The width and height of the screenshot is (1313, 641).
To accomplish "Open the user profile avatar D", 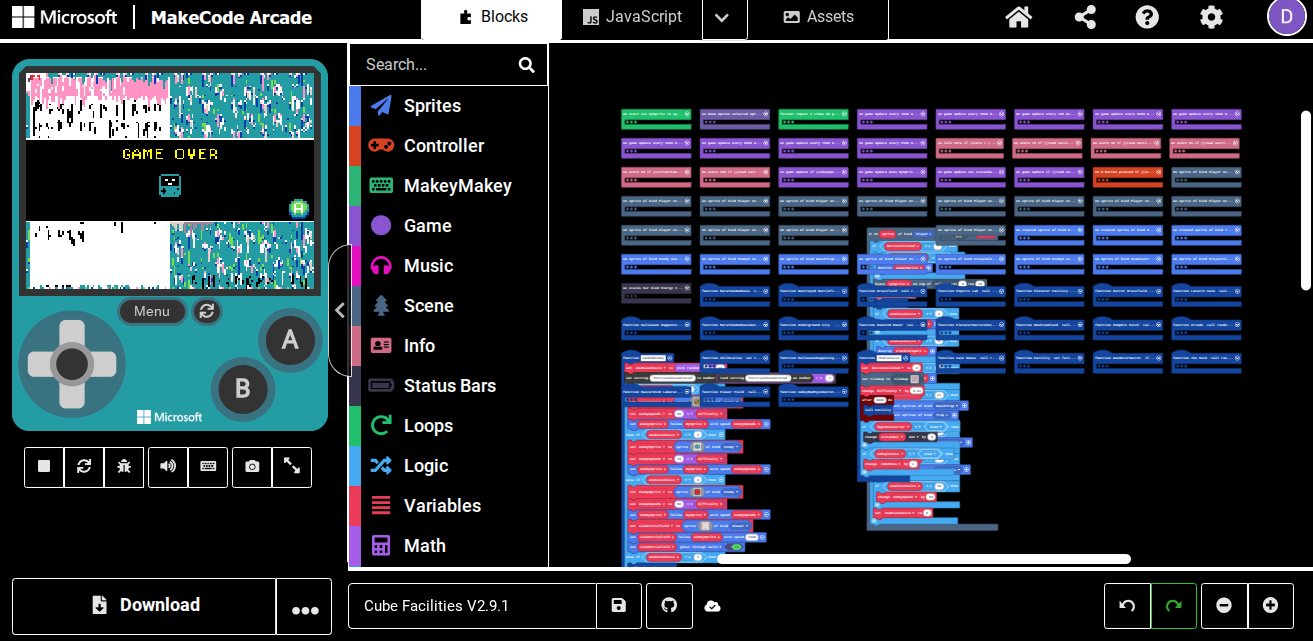I will 1286,17.
